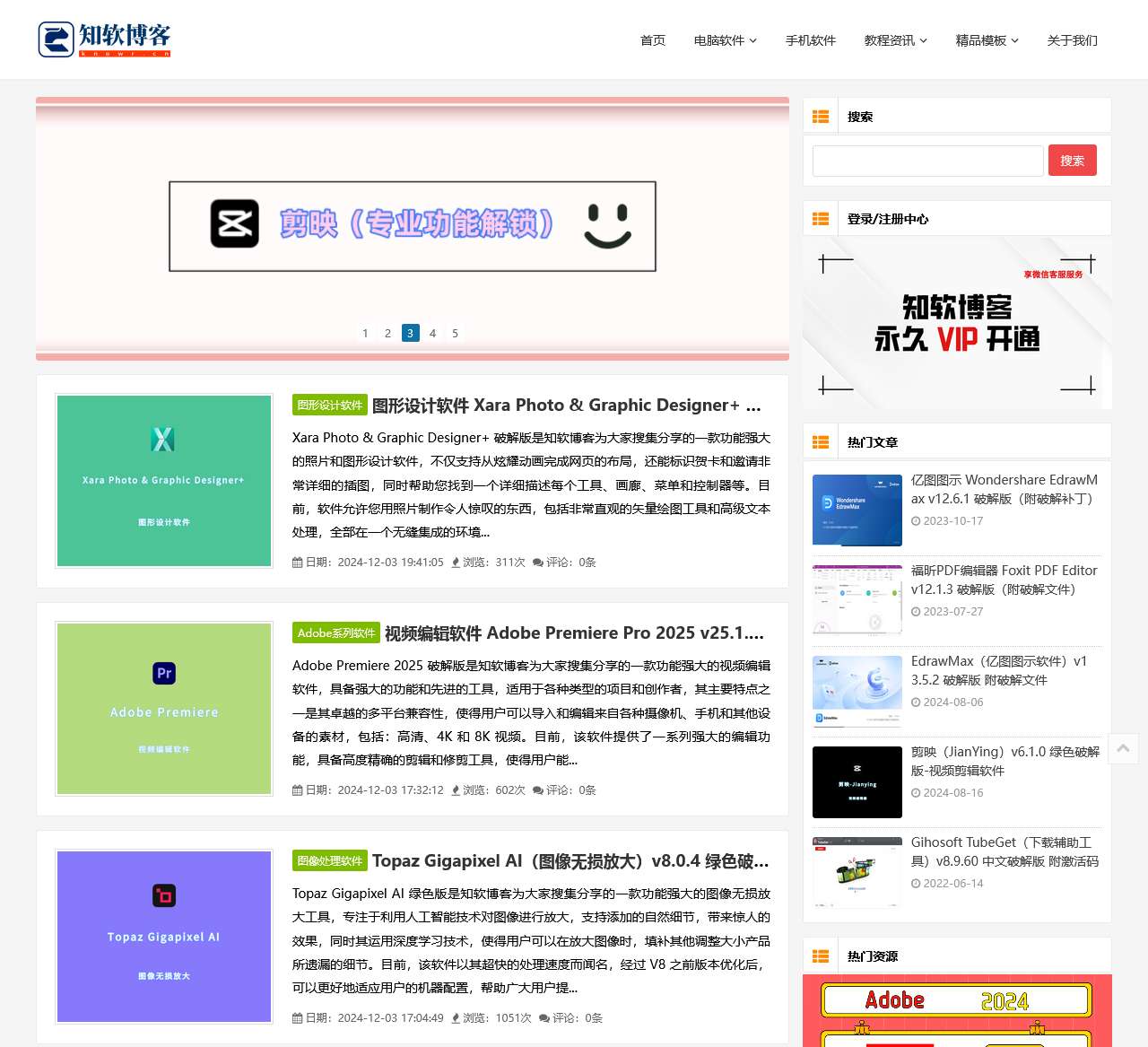Switch banner to slide 4
The height and width of the screenshot is (1047, 1148).
[432, 333]
